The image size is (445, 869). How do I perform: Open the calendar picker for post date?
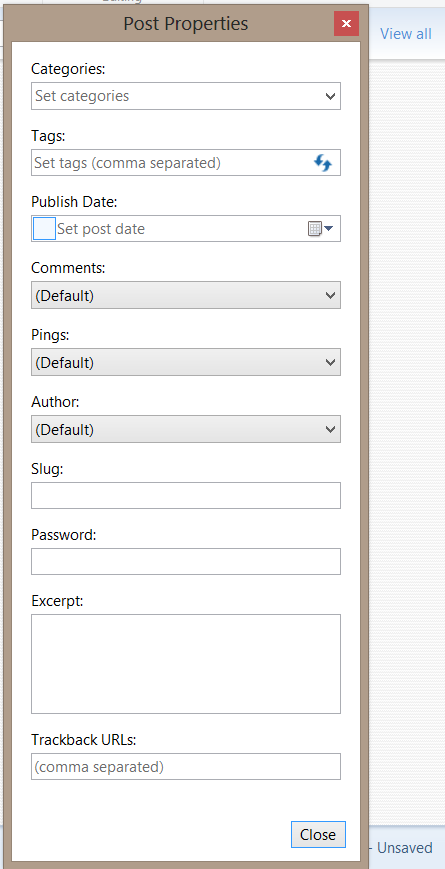click(320, 228)
